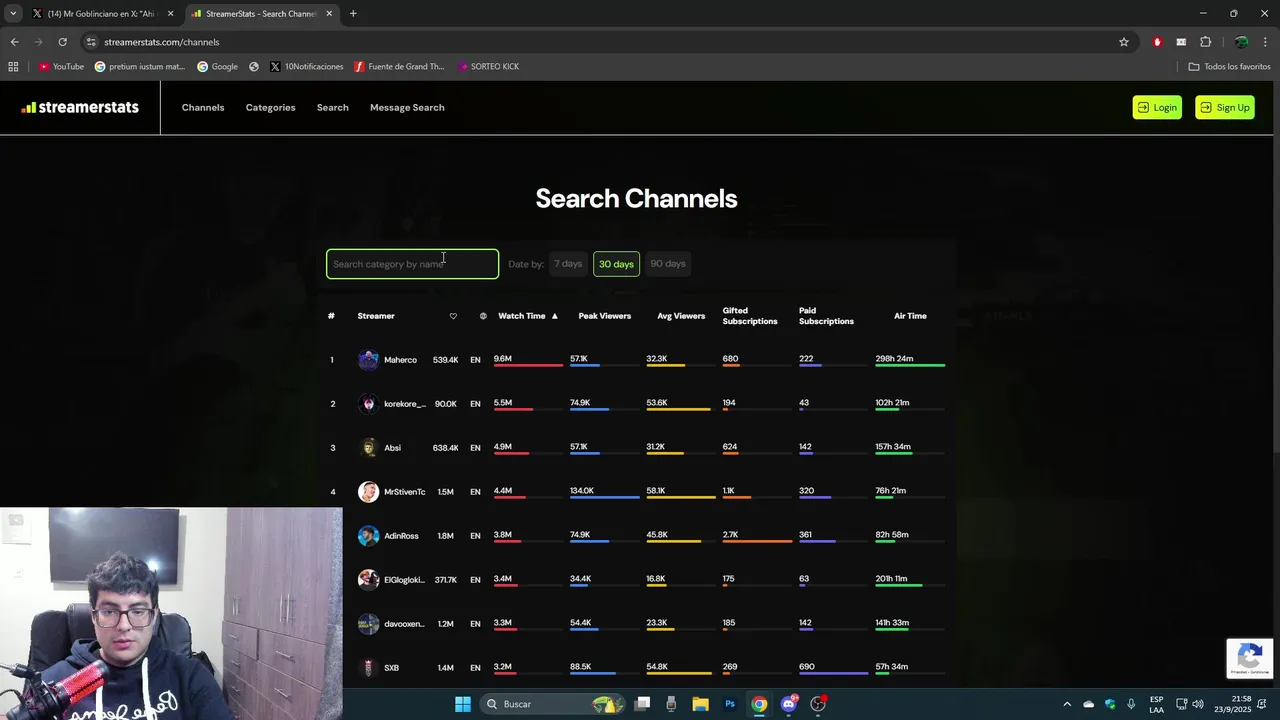Open the tab search dropdown
Image resolution: width=1280 pixels, height=720 pixels.
coord(13,14)
